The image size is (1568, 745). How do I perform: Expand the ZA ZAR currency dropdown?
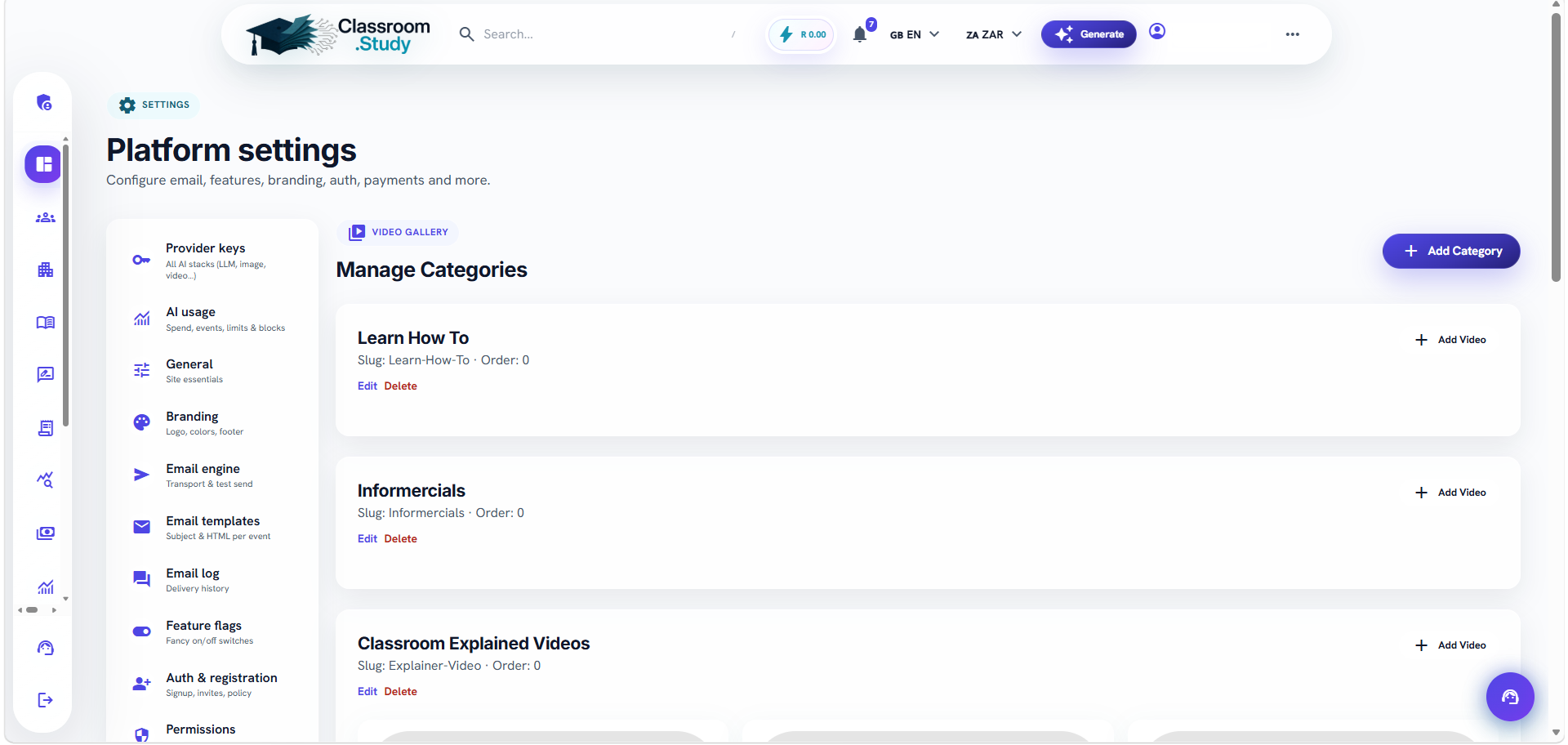(x=994, y=34)
